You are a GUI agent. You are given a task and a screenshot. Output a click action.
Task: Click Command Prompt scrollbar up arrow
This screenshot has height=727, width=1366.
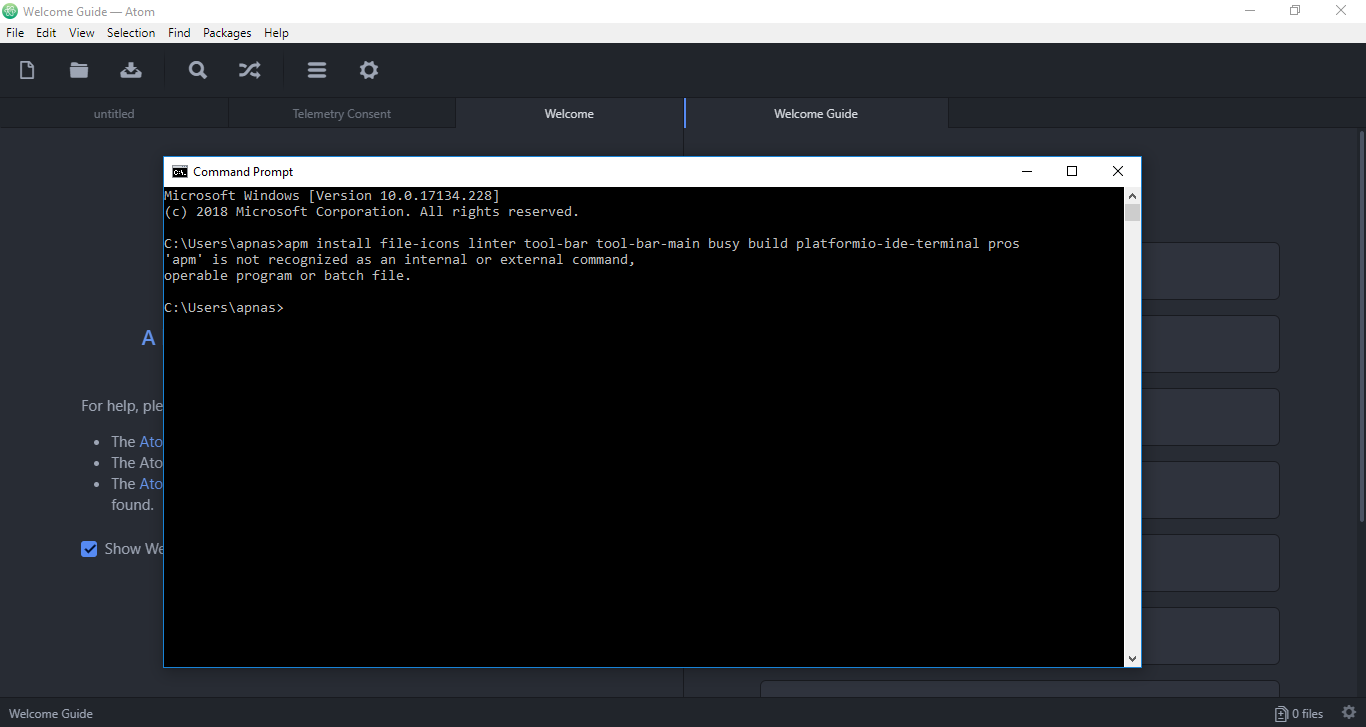pos(1132,195)
